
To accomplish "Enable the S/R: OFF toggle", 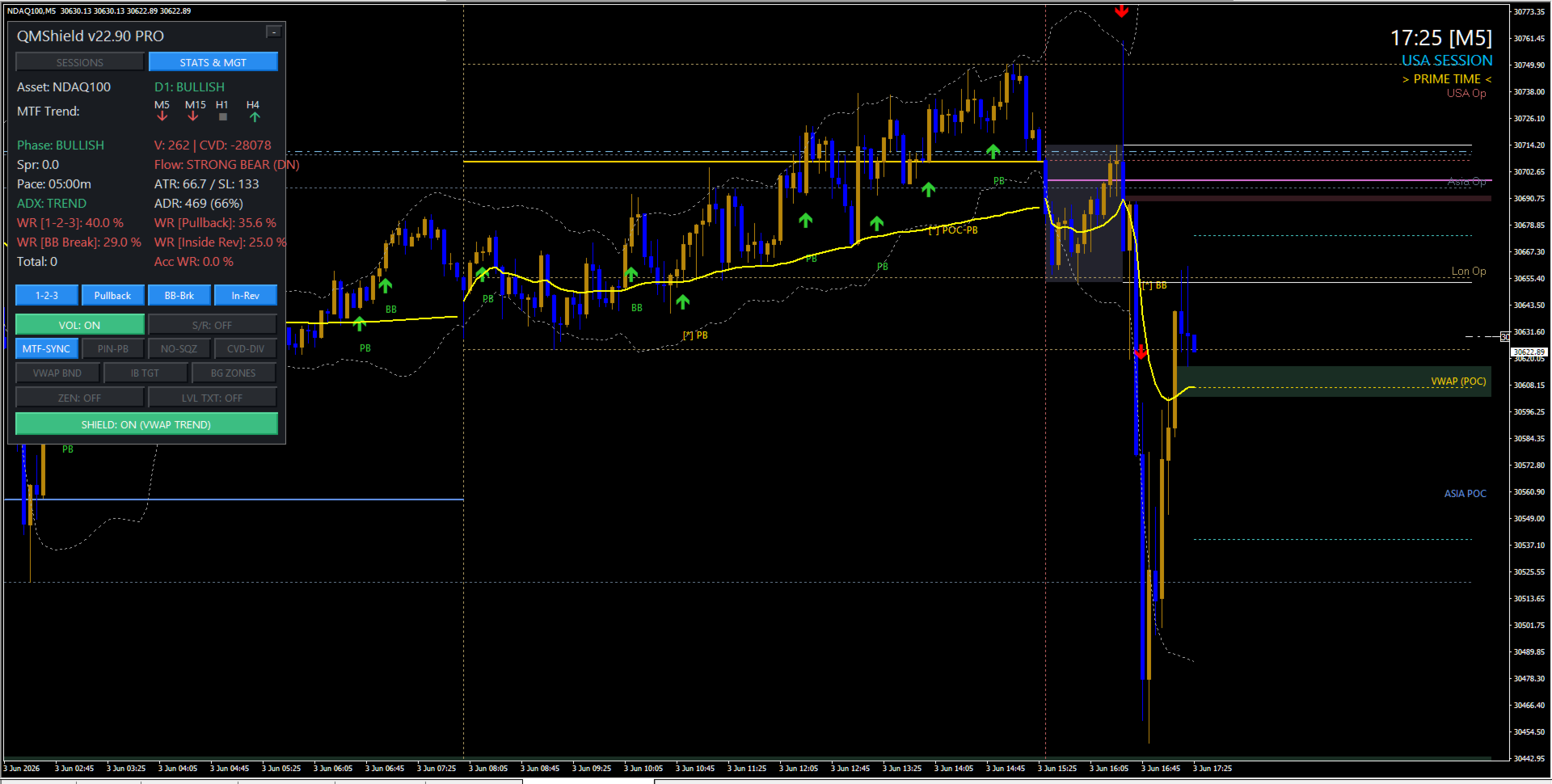I will [x=212, y=325].
